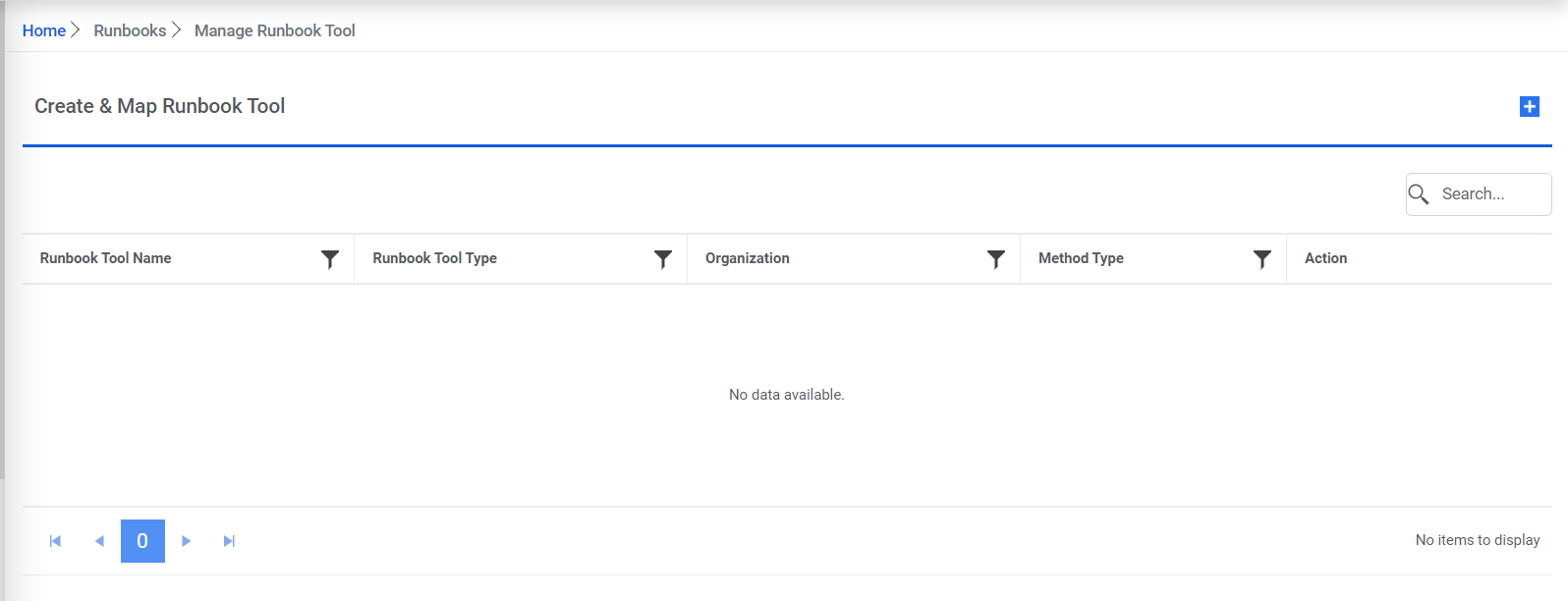The image size is (1568, 601).
Task: Go to the previous page arrow
Action: [x=99, y=541]
